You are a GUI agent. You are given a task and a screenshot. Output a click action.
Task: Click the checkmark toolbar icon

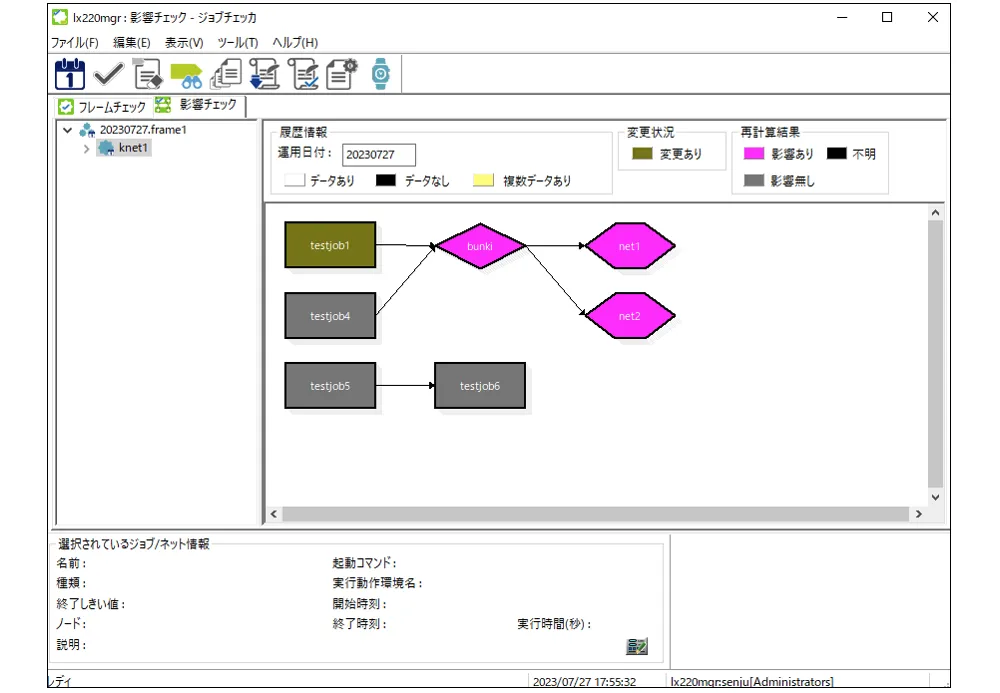pos(108,74)
